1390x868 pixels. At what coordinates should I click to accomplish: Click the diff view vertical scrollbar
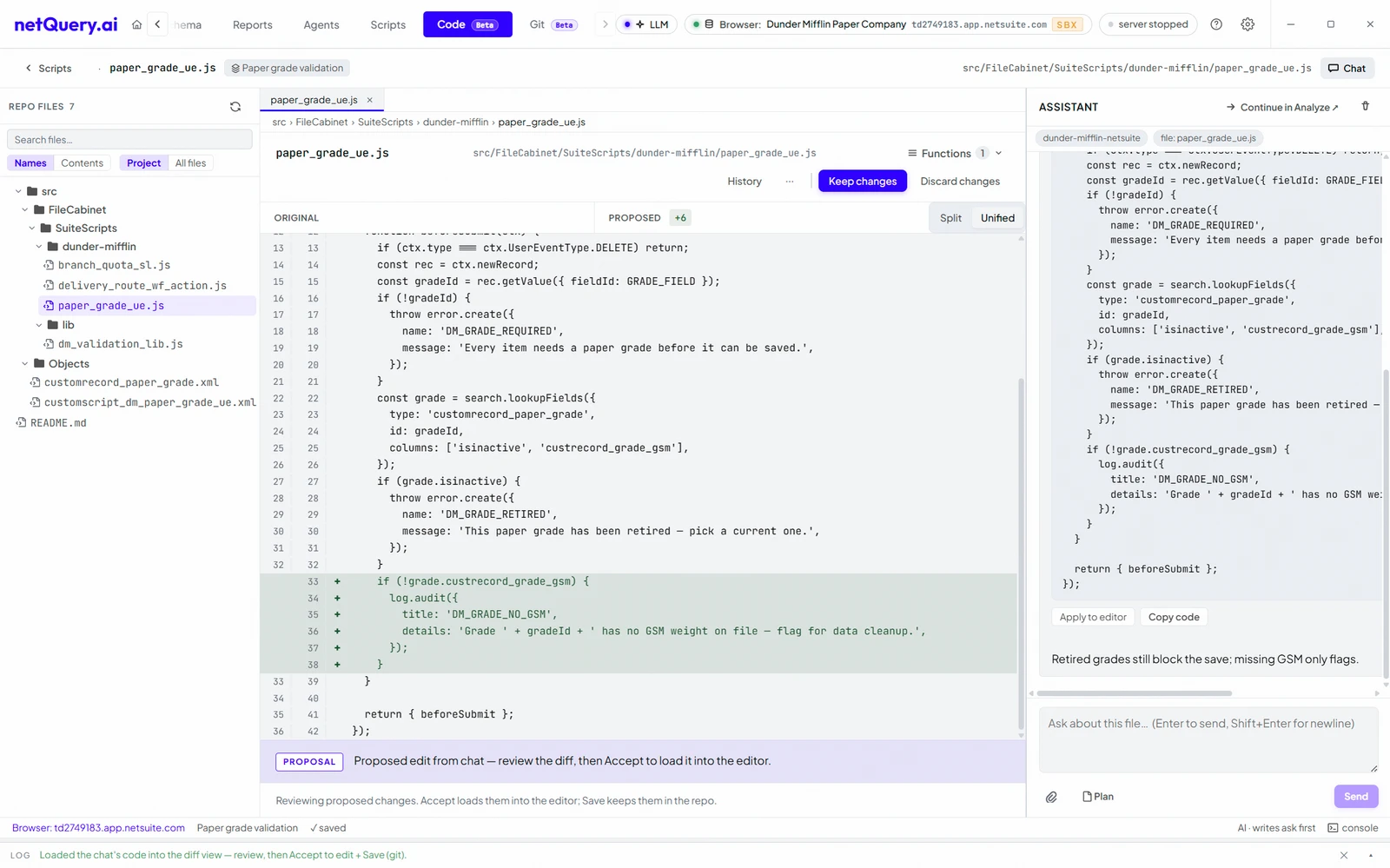click(x=1021, y=553)
